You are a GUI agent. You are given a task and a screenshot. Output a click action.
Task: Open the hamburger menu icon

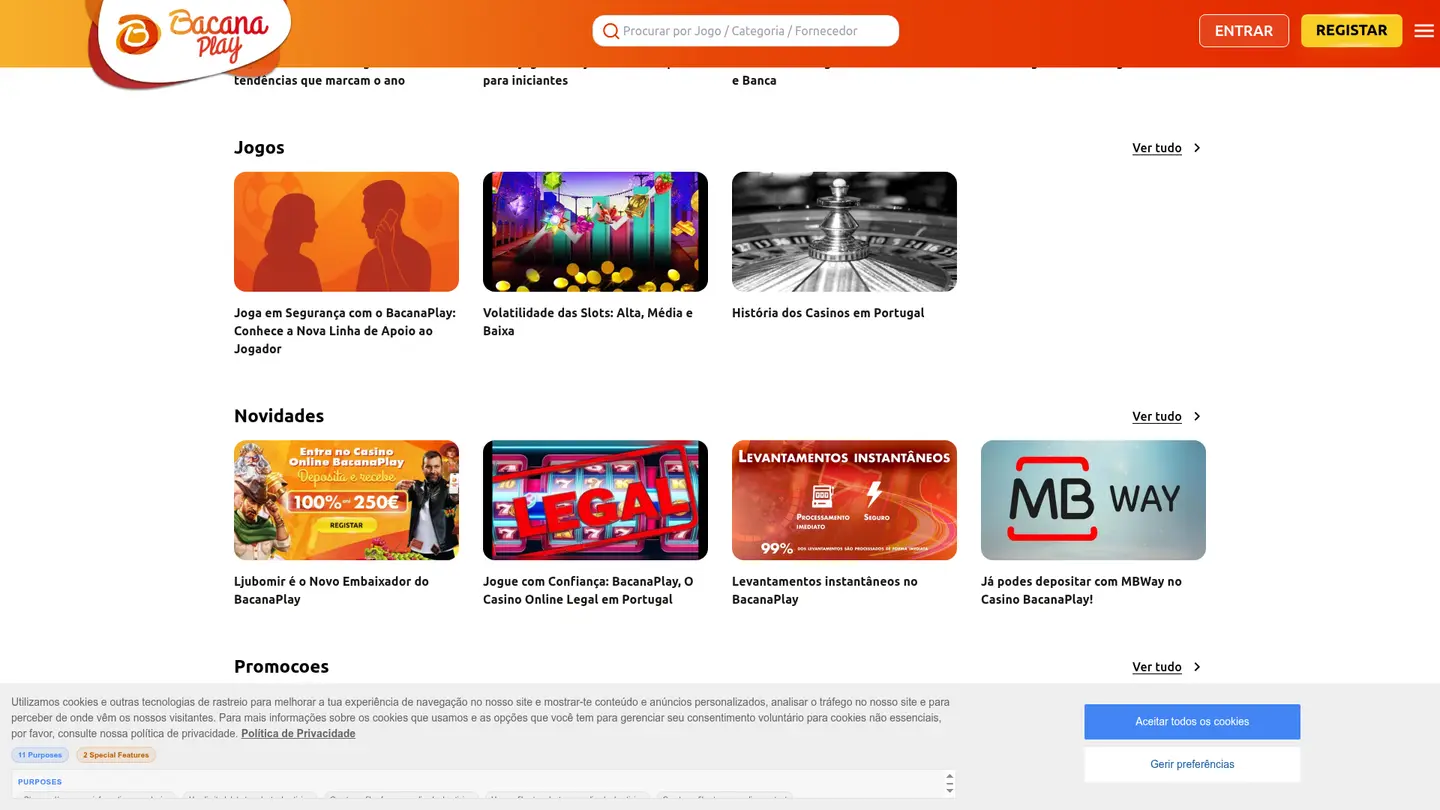pos(1424,31)
